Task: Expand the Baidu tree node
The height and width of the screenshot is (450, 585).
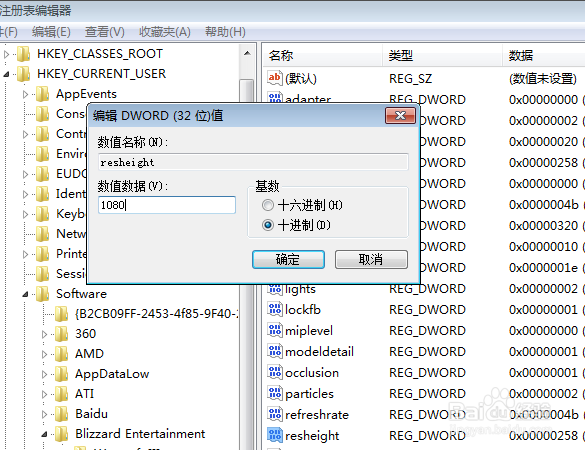Action: coord(44,414)
